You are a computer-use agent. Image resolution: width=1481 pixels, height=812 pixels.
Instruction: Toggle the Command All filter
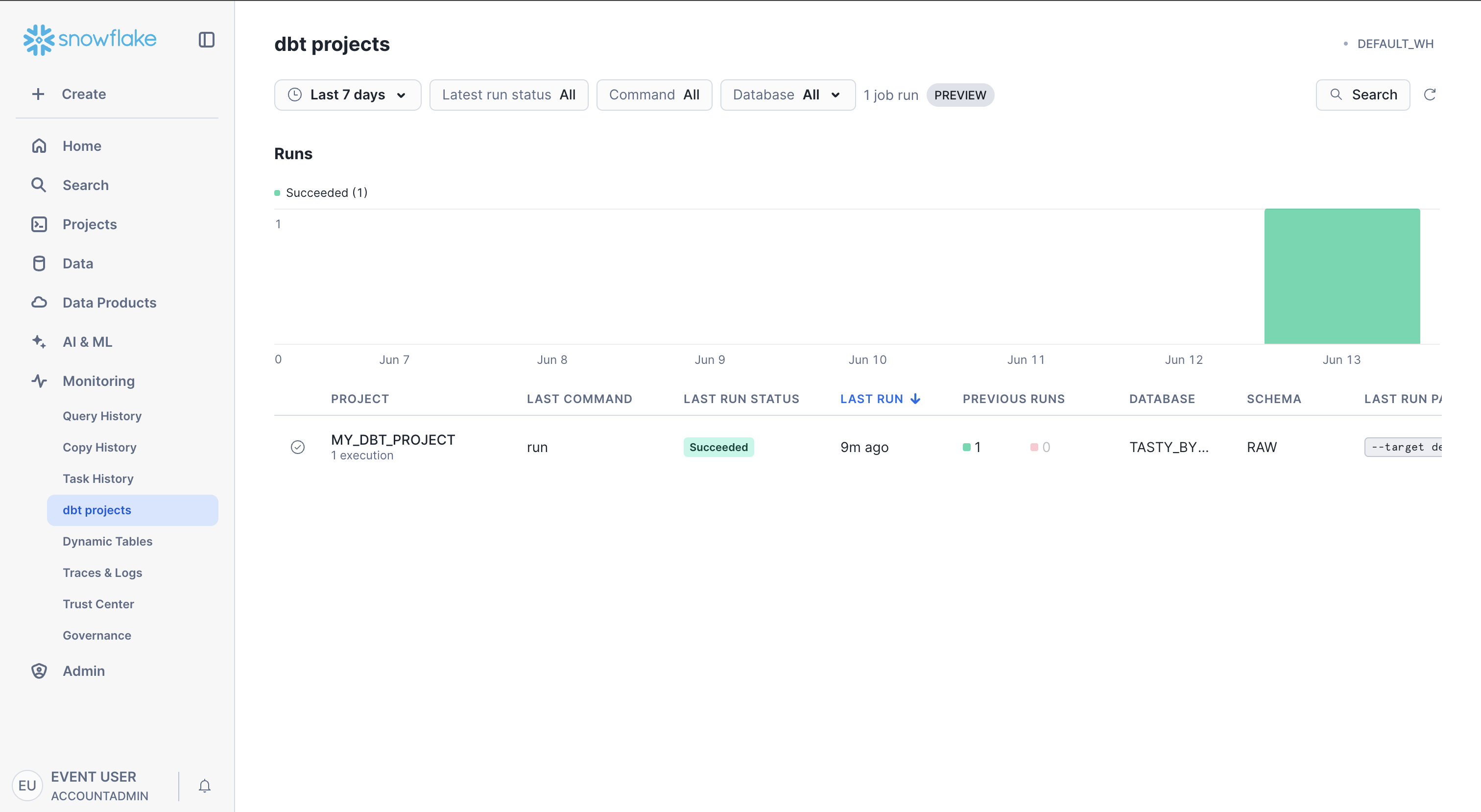coord(654,95)
